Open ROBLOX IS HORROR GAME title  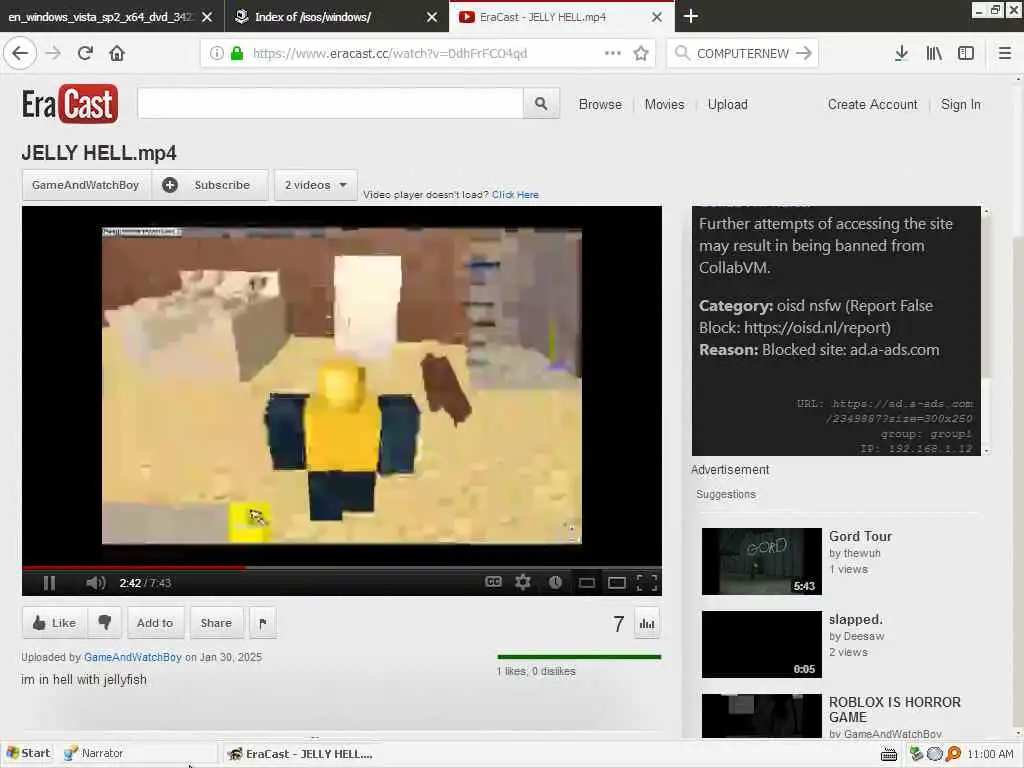(895, 710)
